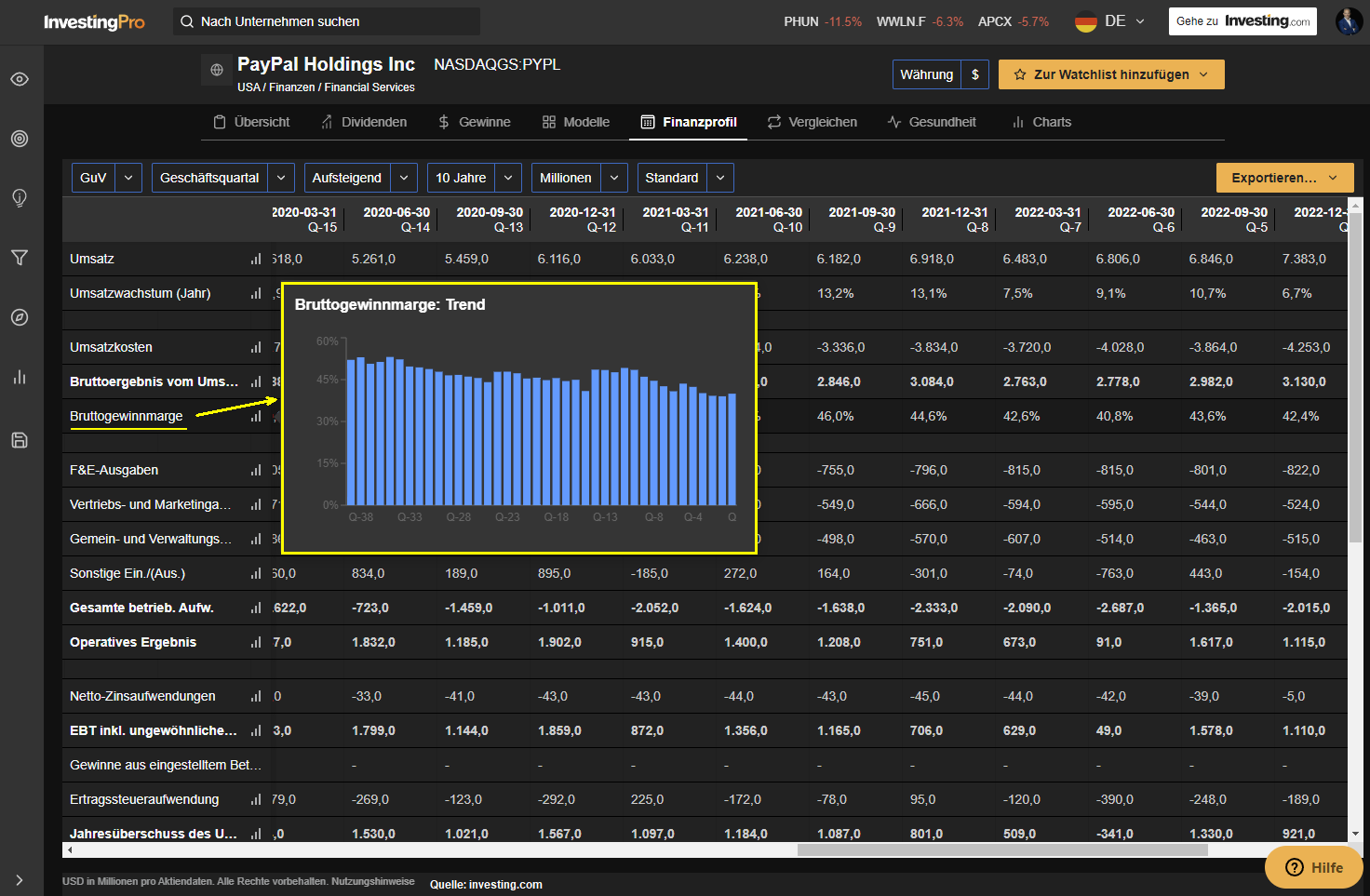
Task: Click the InvestingPro logo
Action: click(94, 21)
